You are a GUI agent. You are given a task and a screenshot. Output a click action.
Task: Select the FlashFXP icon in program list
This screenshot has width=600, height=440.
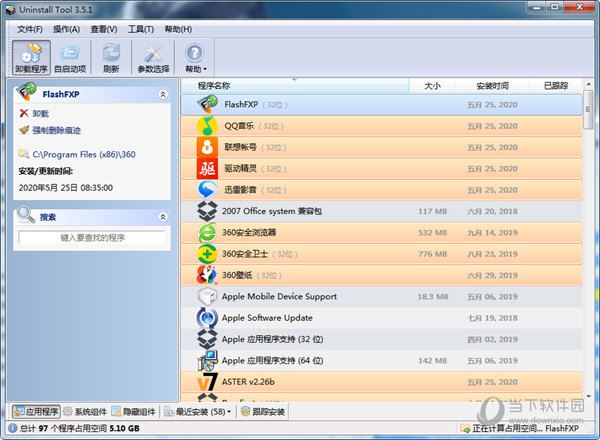(x=207, y=104)
